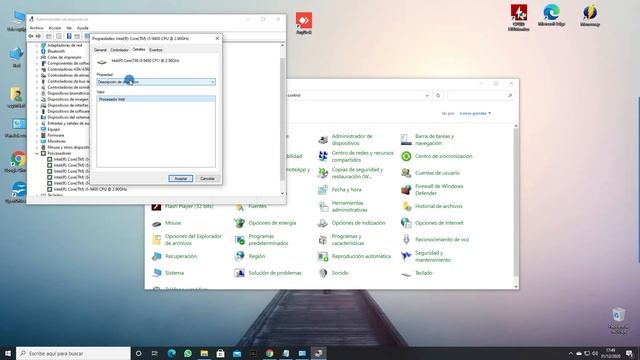The image size is (640, 360).
Task: Click Device Manager toolbar Forward arrow
Action: 38,36
